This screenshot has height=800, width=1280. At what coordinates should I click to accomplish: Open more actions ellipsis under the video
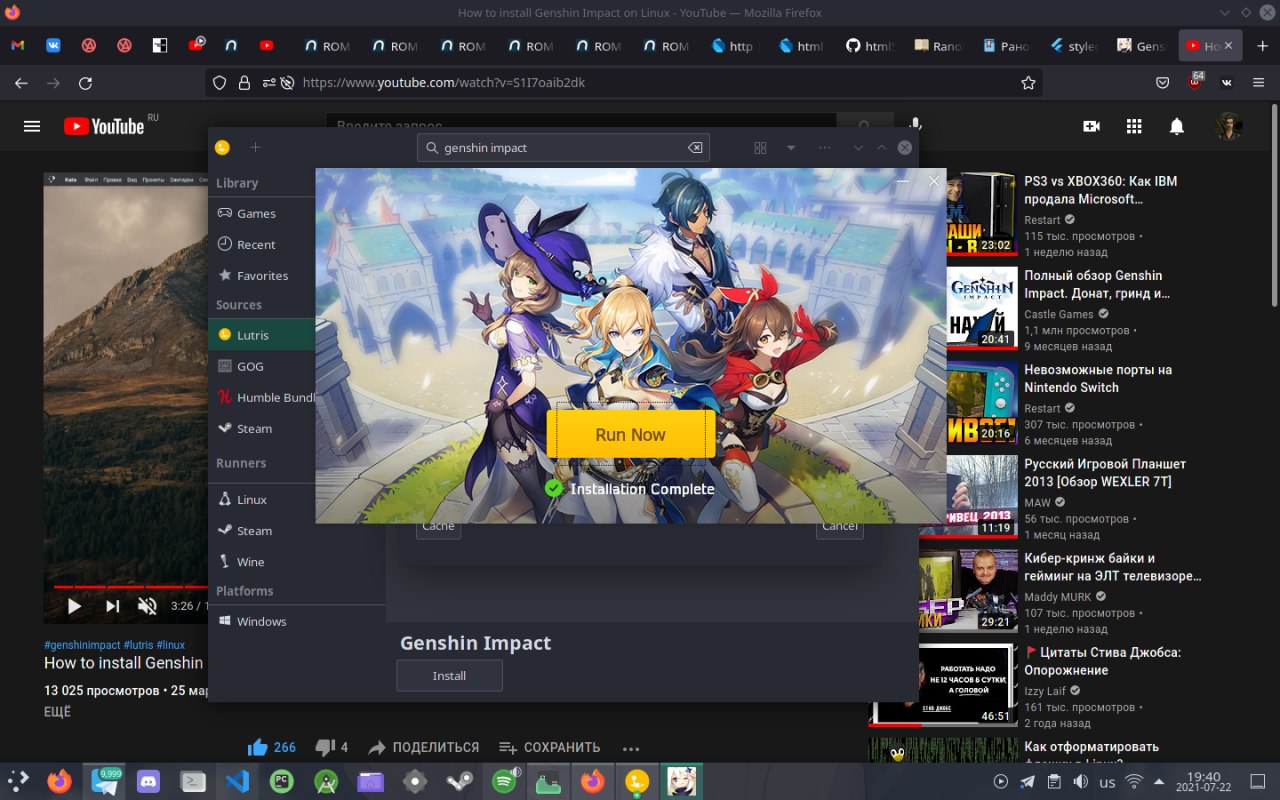coord(630,747)
